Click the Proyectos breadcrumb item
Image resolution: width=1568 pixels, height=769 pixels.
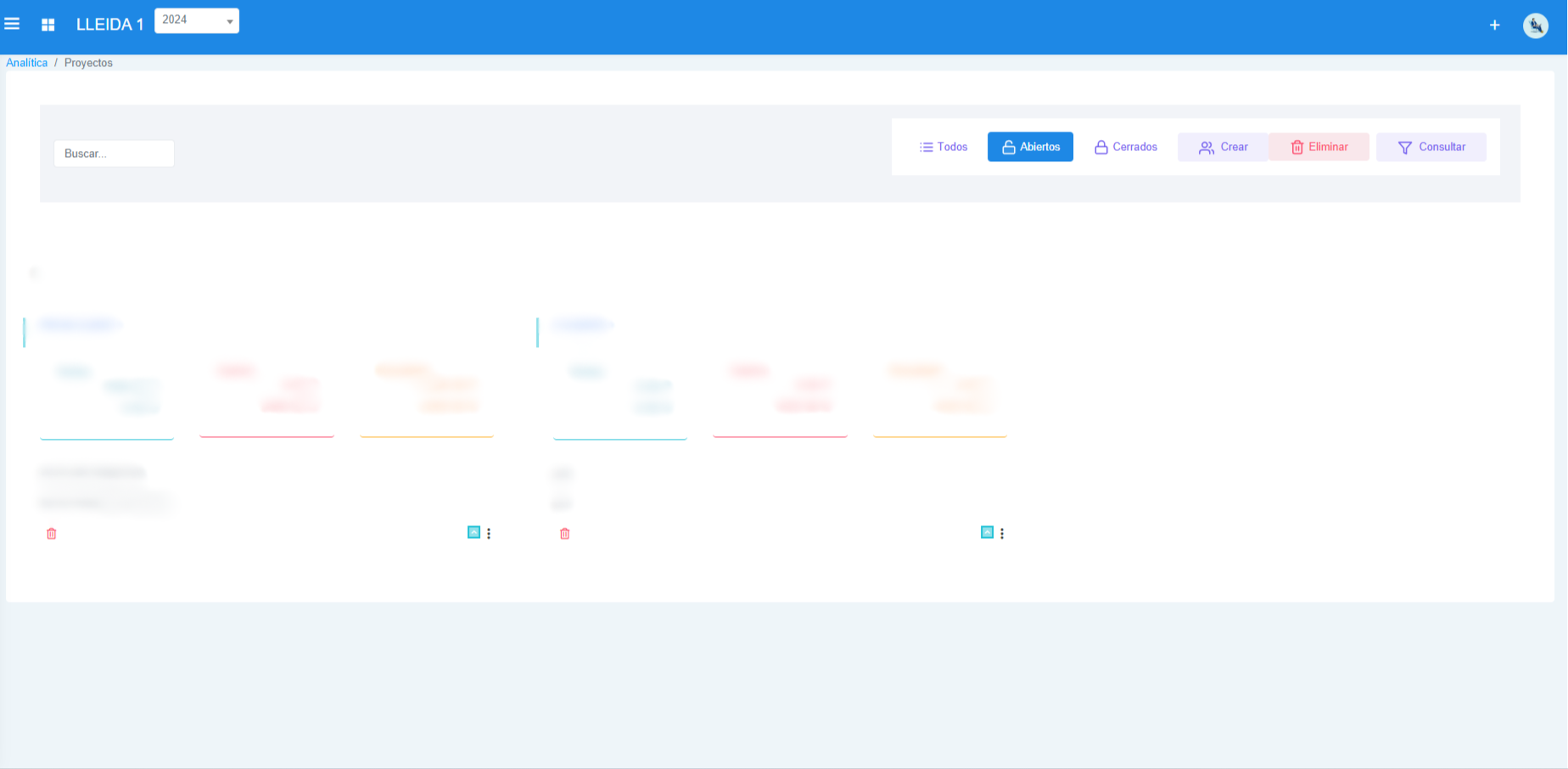point(88,63)
